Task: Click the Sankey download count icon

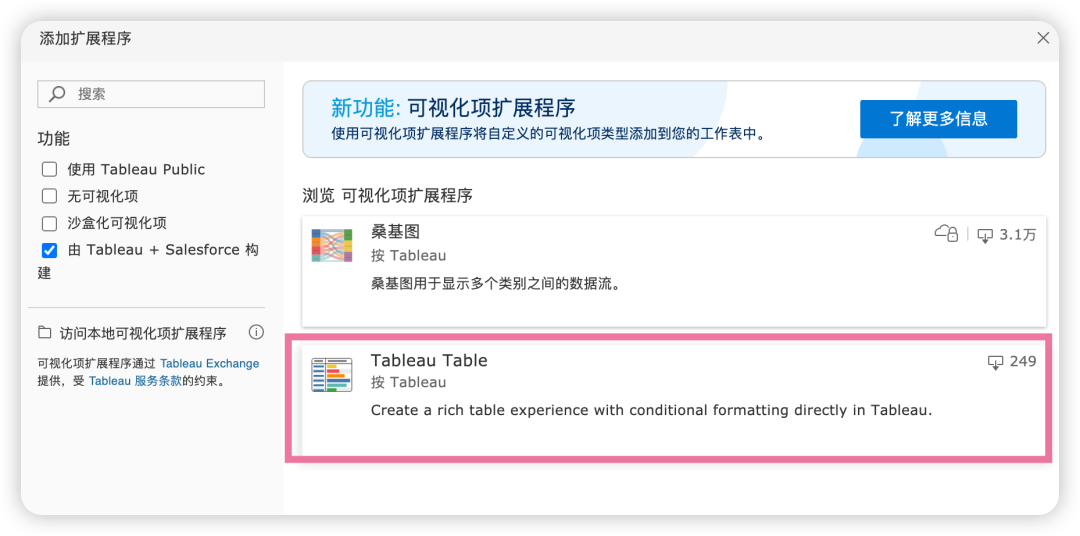Action: click(x=985, y=235)
